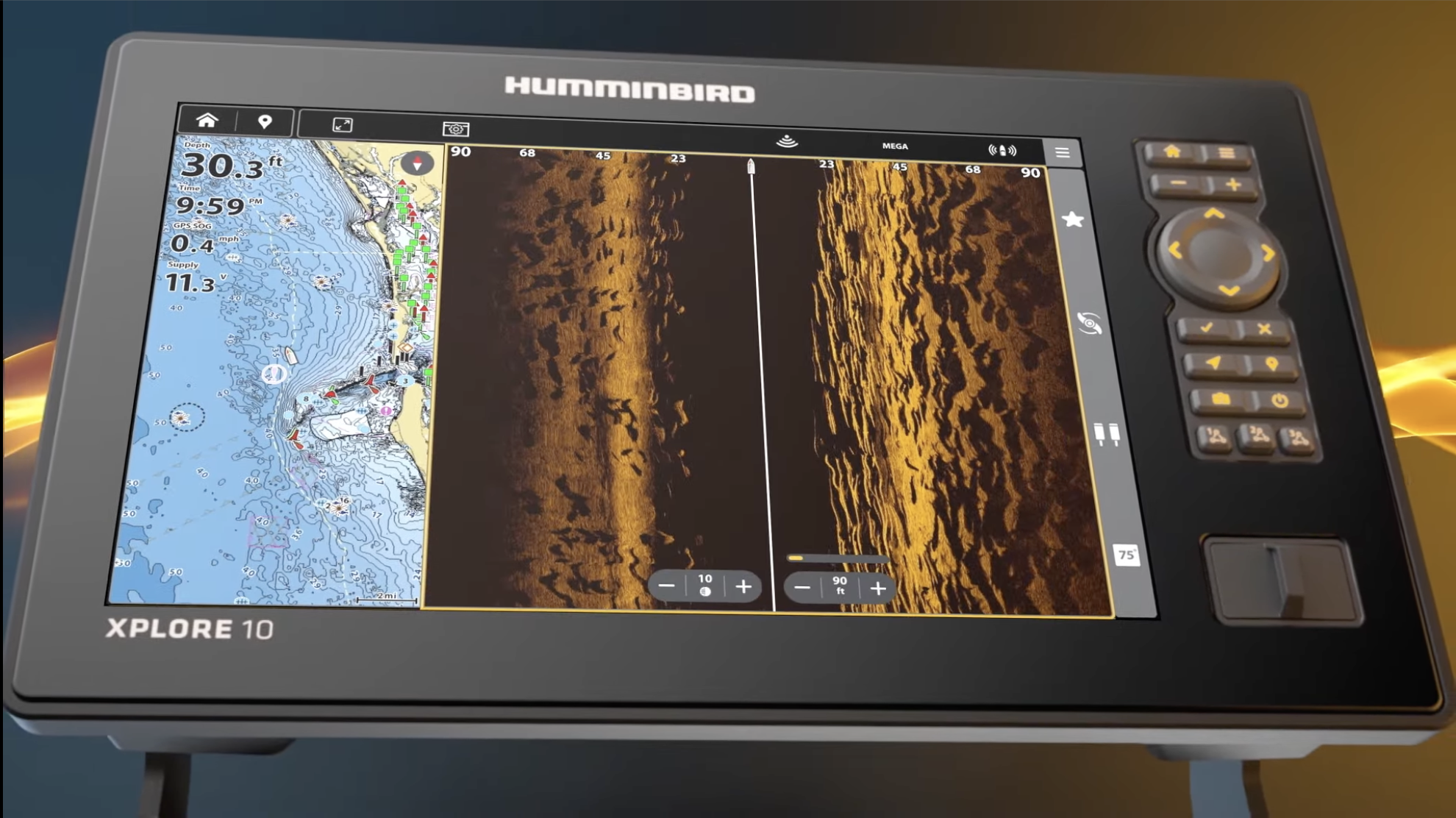Screen dimensions: 1456x818
Task: Increase range with plus beside 90 ft
Action: coord(878,588)
